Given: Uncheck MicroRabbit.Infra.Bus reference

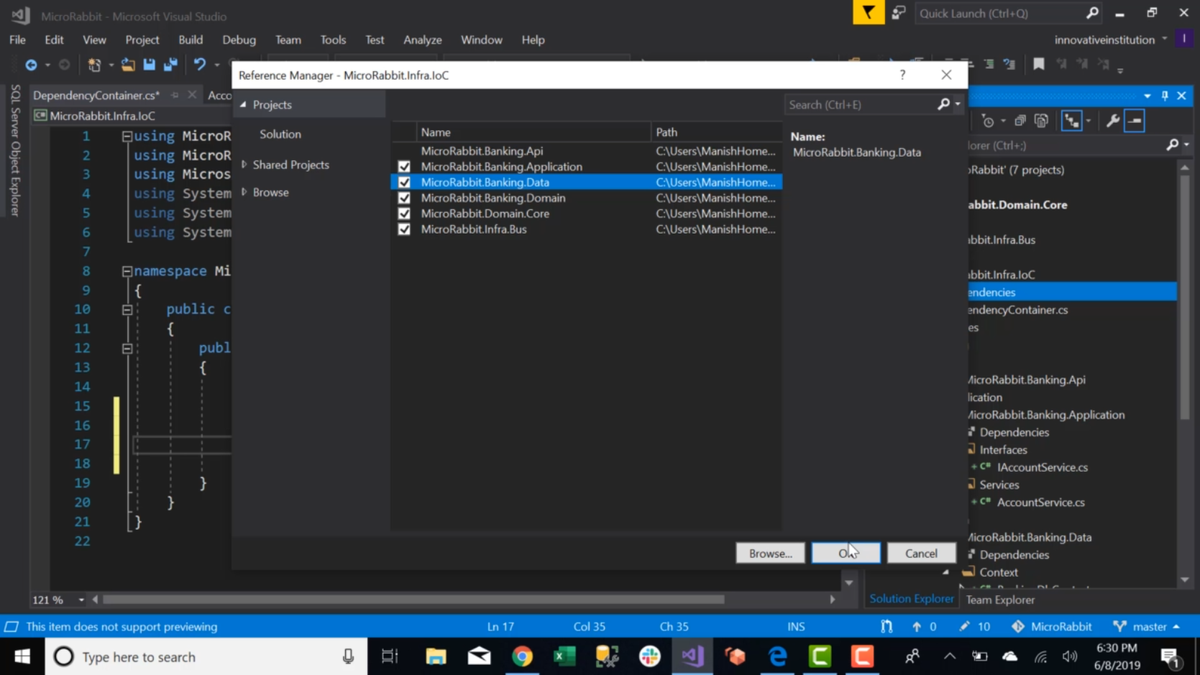Looking at the screenshot, I should (404, 229).
